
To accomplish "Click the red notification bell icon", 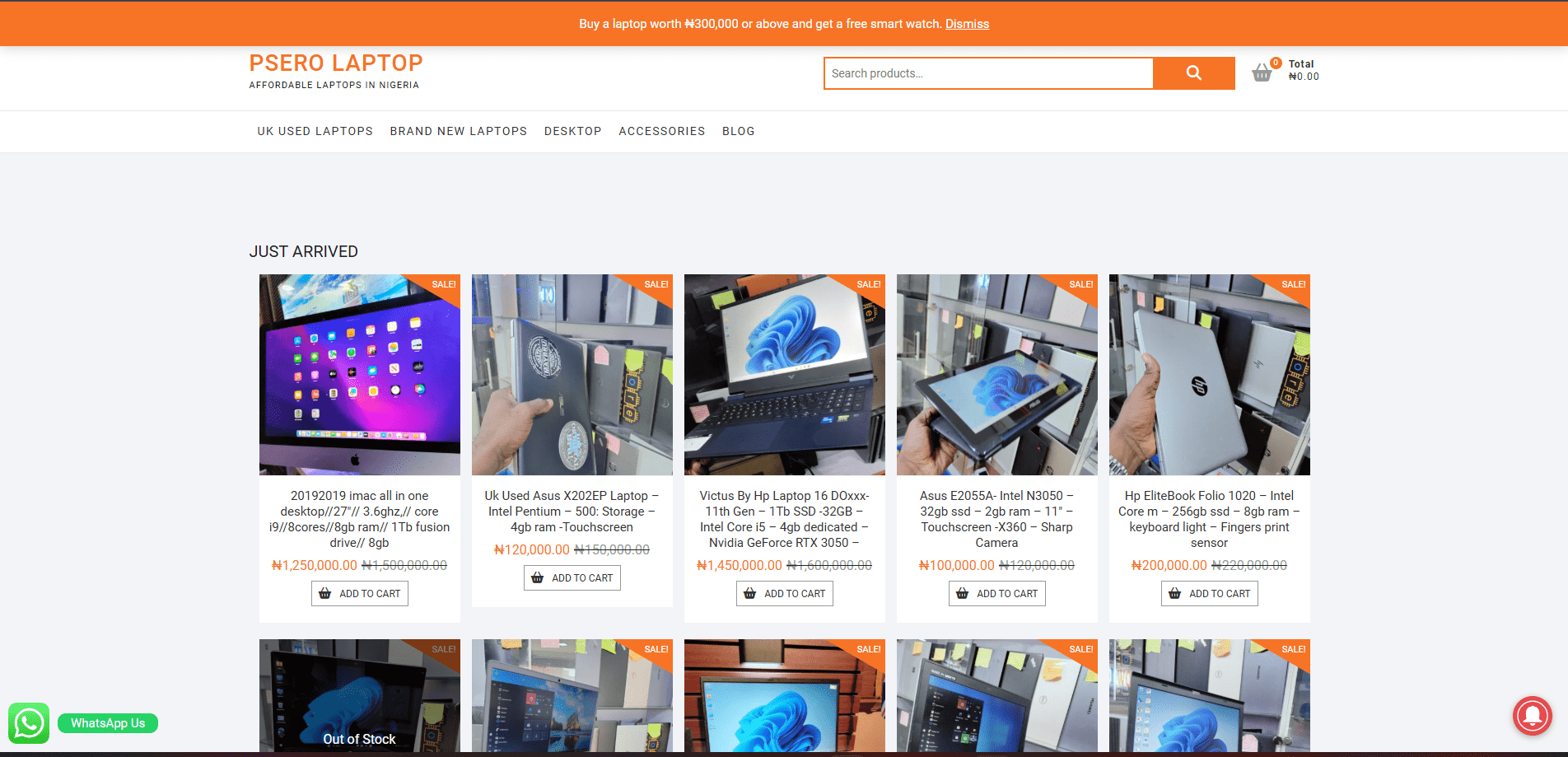I will pos(1533,715).
